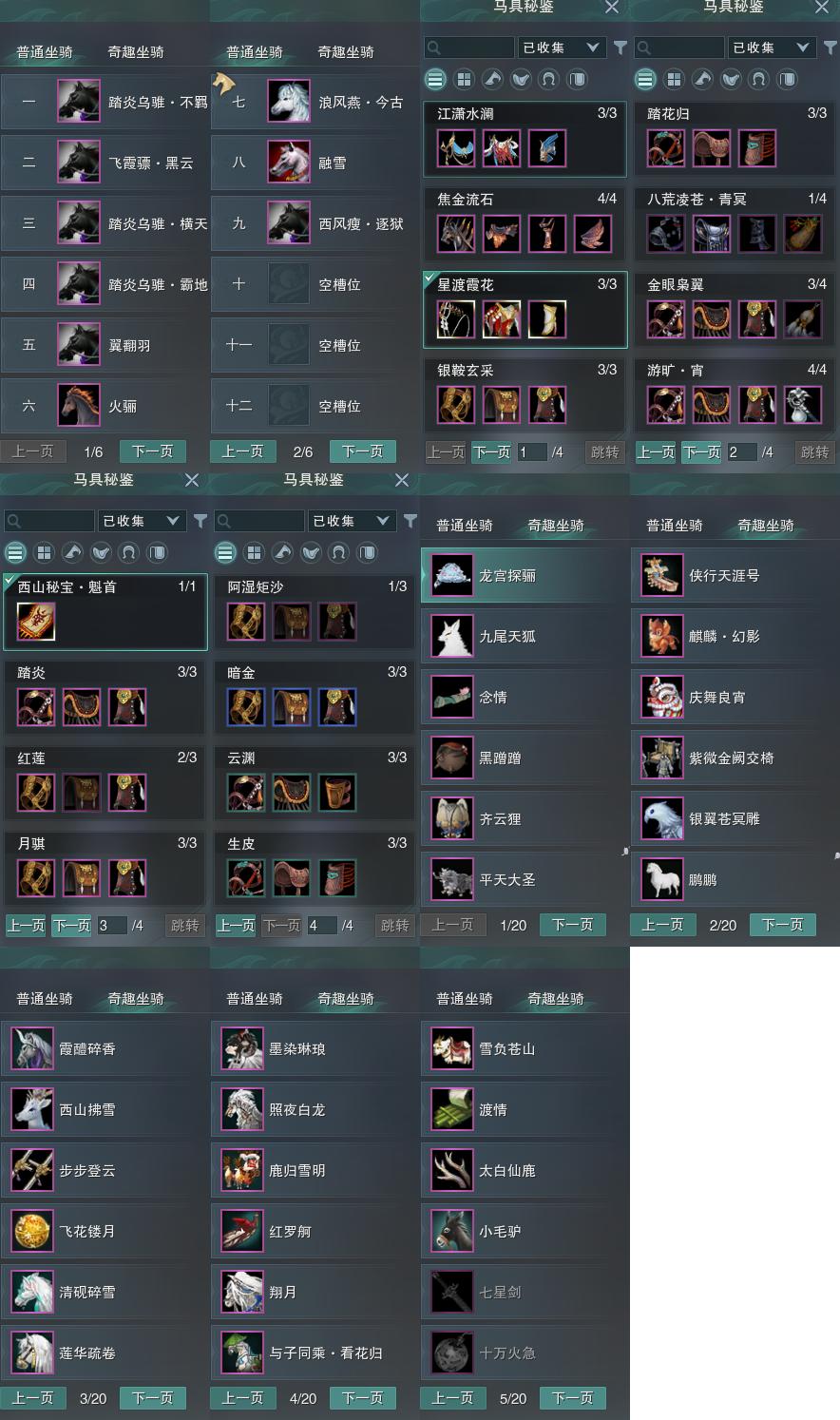Click 下一页 next to the 1/6 page indicator
840x1420 pixels.
[153, 451]
